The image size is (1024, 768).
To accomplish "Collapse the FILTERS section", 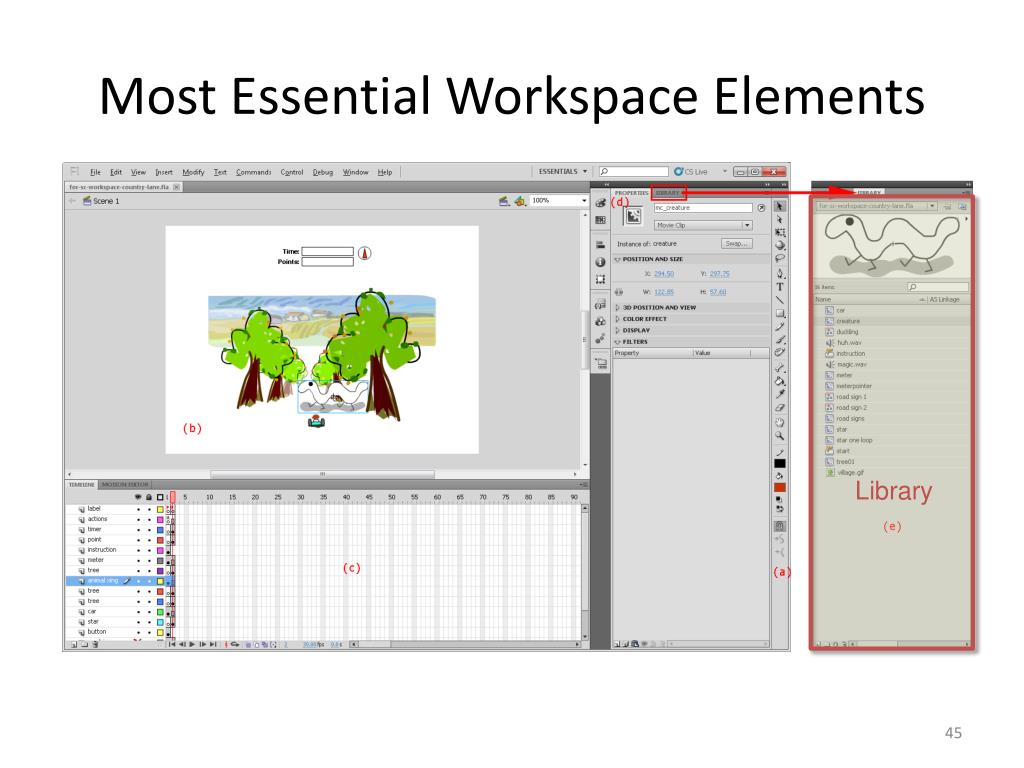I will click(x=618, y=342).
